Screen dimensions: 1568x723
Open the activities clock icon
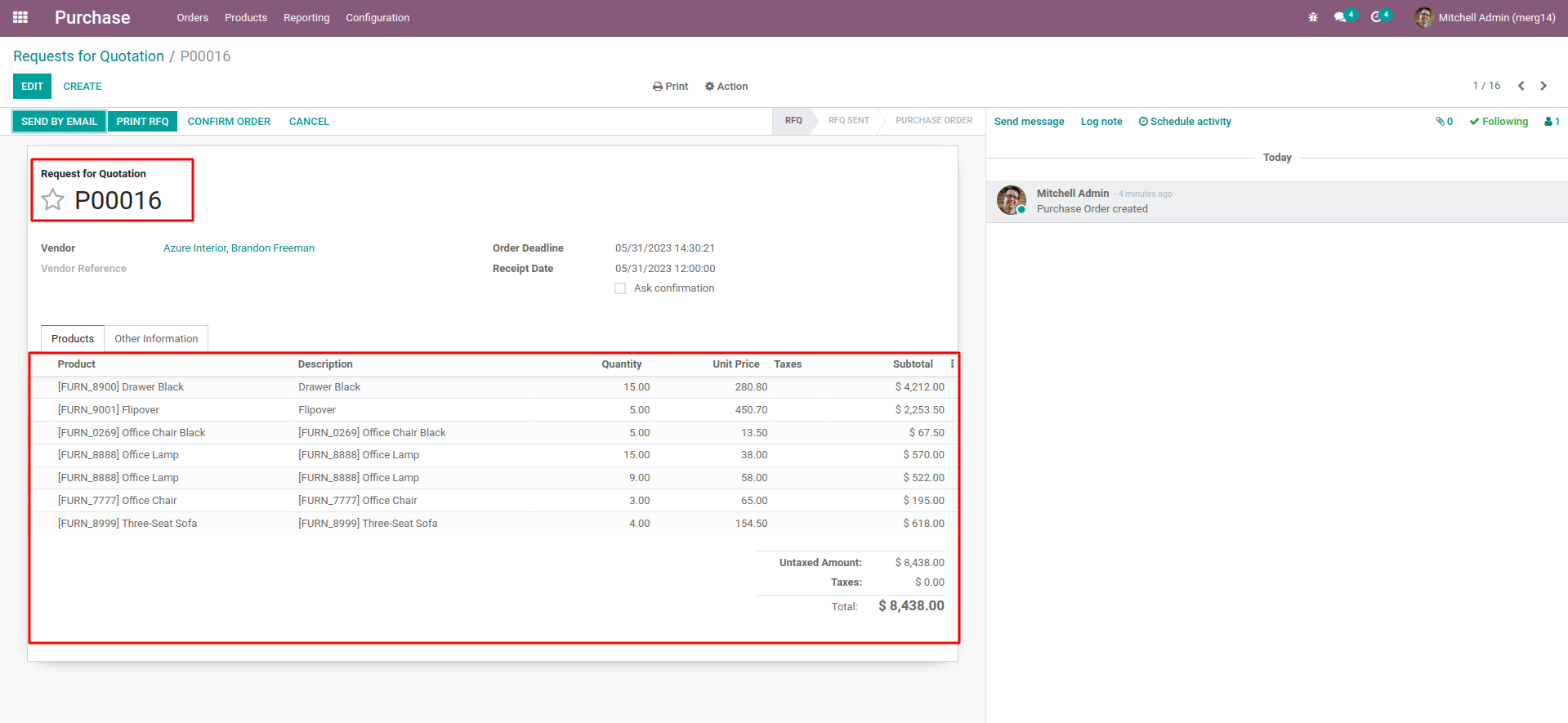click(x=1377, y=17)
